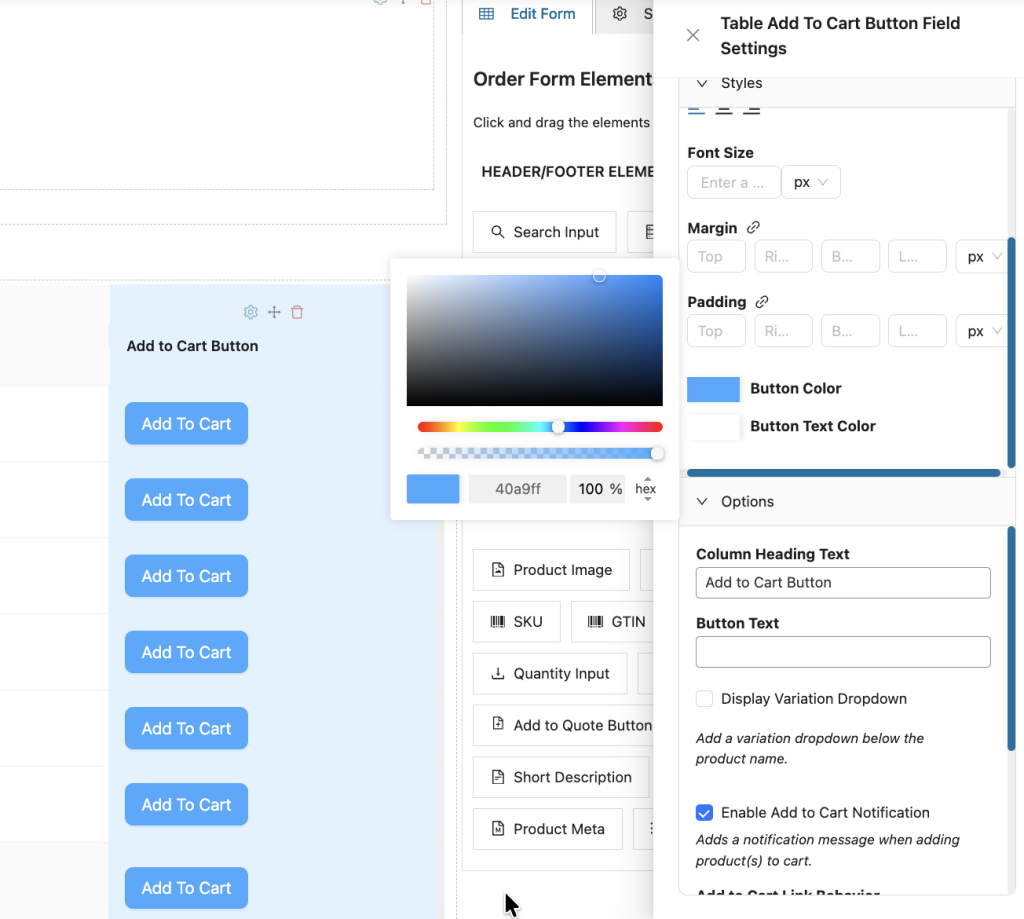Click the Padding Top input field
Screen dimensions: 1024x919
point(716,331)
